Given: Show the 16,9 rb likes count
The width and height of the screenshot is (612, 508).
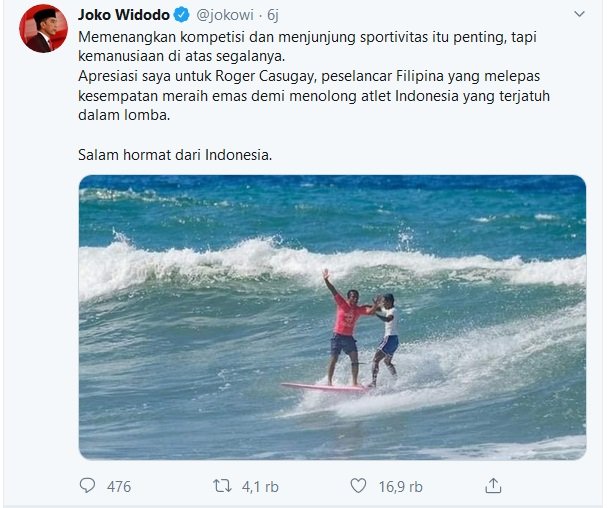Looking at the screenshot, I should coord(400,487).
